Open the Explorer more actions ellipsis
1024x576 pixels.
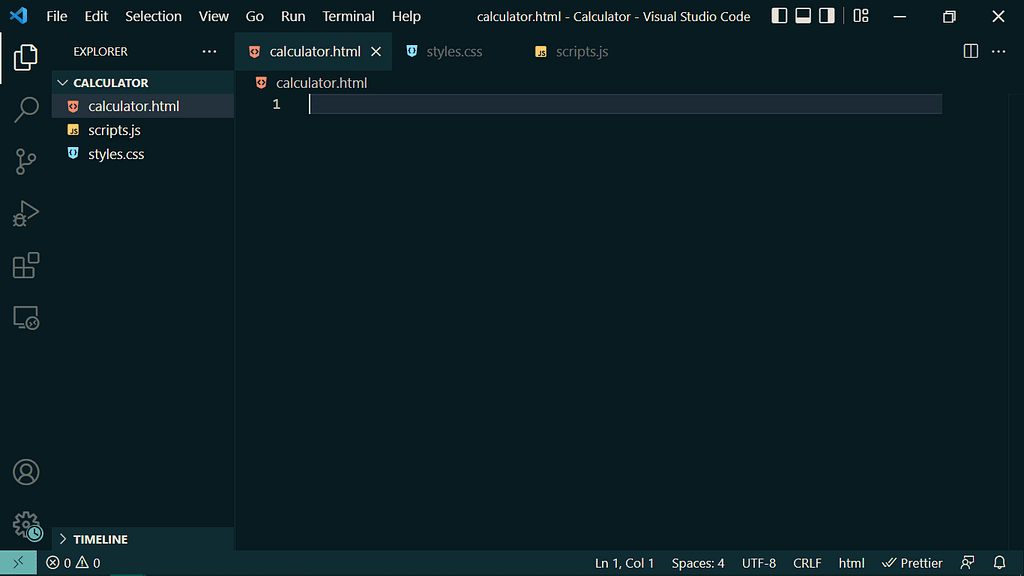pyautogui.click(x=209, y=51)
